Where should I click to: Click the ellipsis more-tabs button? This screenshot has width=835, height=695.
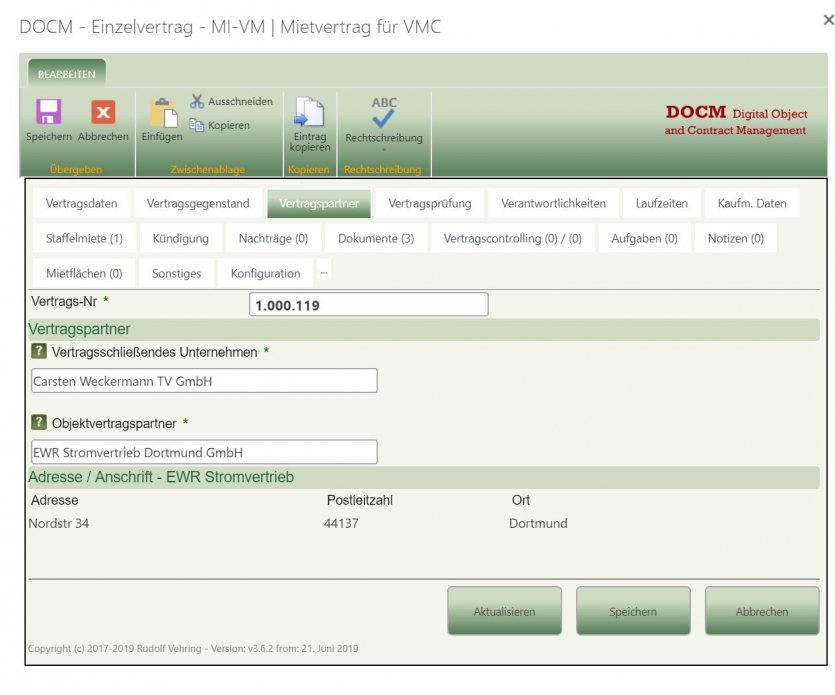[324, 272]
